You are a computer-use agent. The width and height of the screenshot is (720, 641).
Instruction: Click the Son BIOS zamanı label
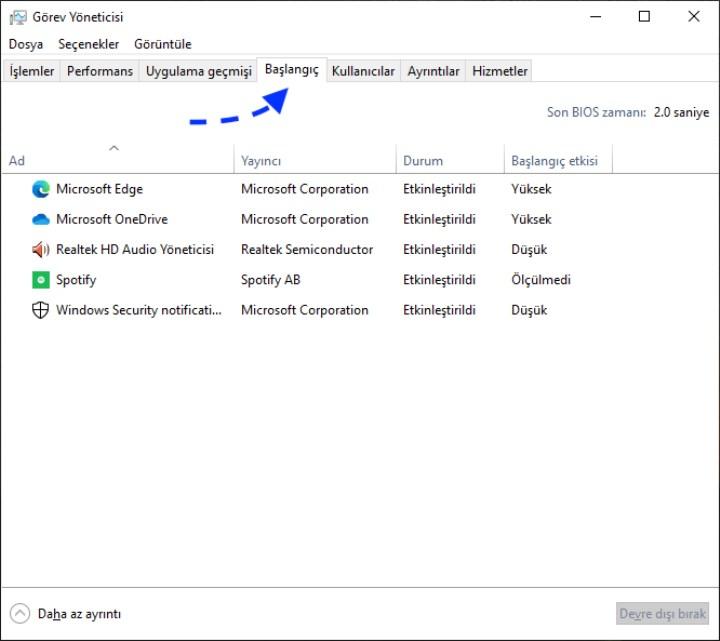pos(596,112)
